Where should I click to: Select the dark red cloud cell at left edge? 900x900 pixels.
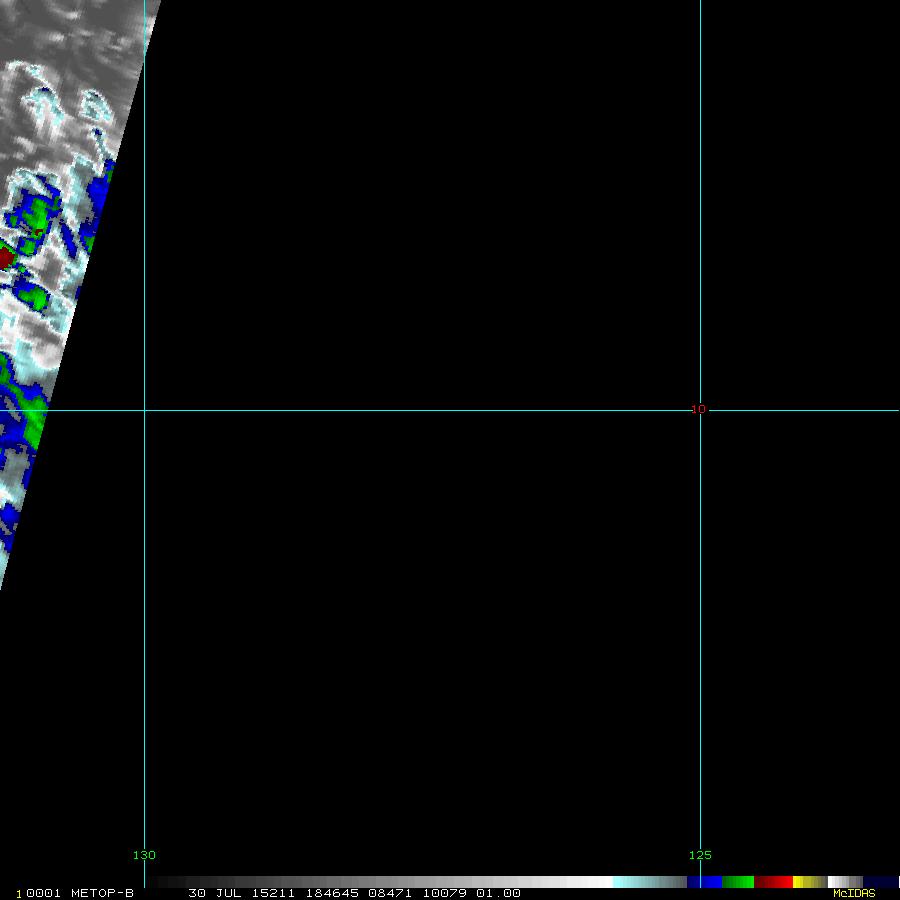tap(5, 258)
